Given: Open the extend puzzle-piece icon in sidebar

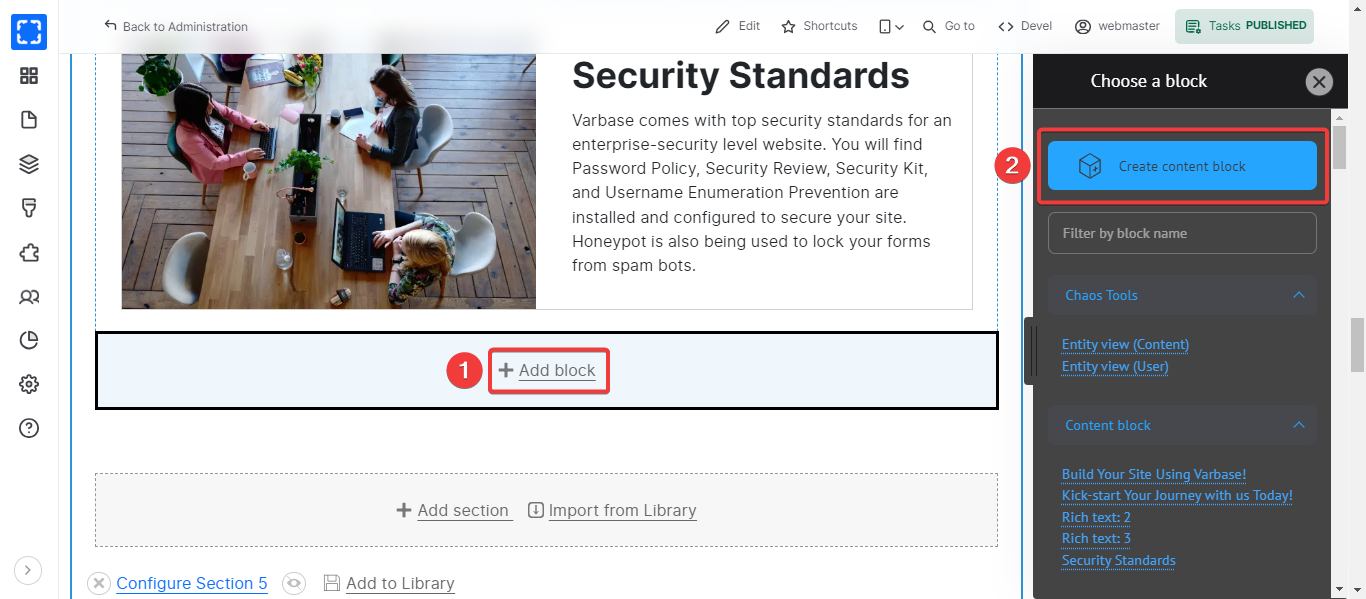Looking at the screenshot, I should point(29,253).
